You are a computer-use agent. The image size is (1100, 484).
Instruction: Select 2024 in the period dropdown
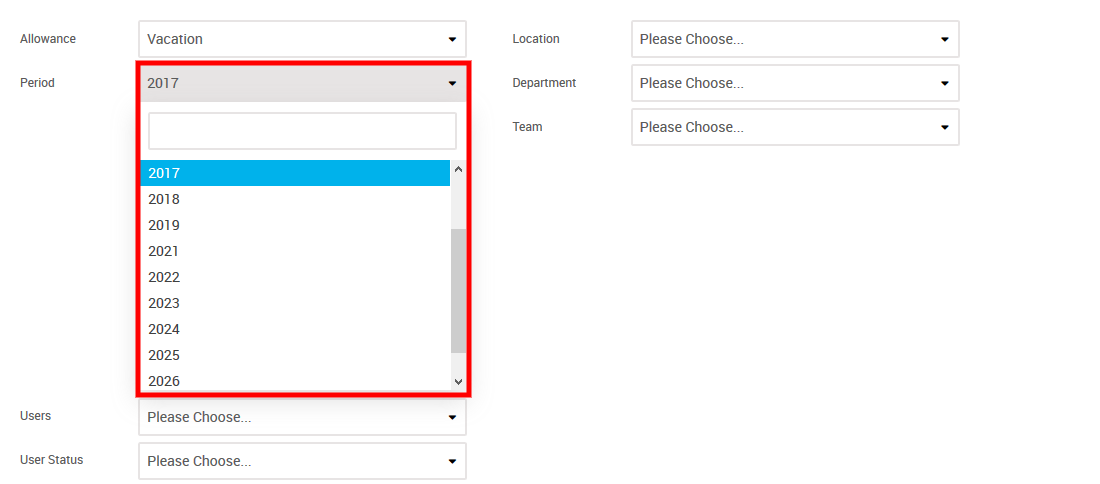pyautogui.click(x=295, y=329)
